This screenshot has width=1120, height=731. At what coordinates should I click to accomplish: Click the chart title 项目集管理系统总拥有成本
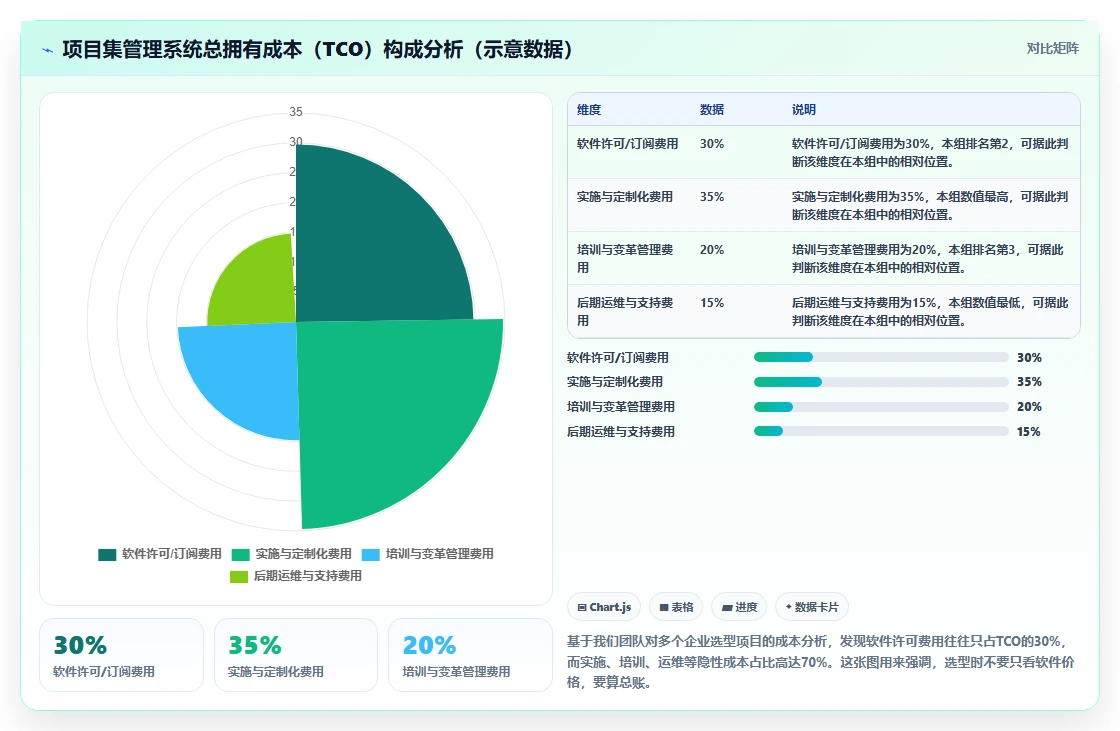click(x=182, y=50)
